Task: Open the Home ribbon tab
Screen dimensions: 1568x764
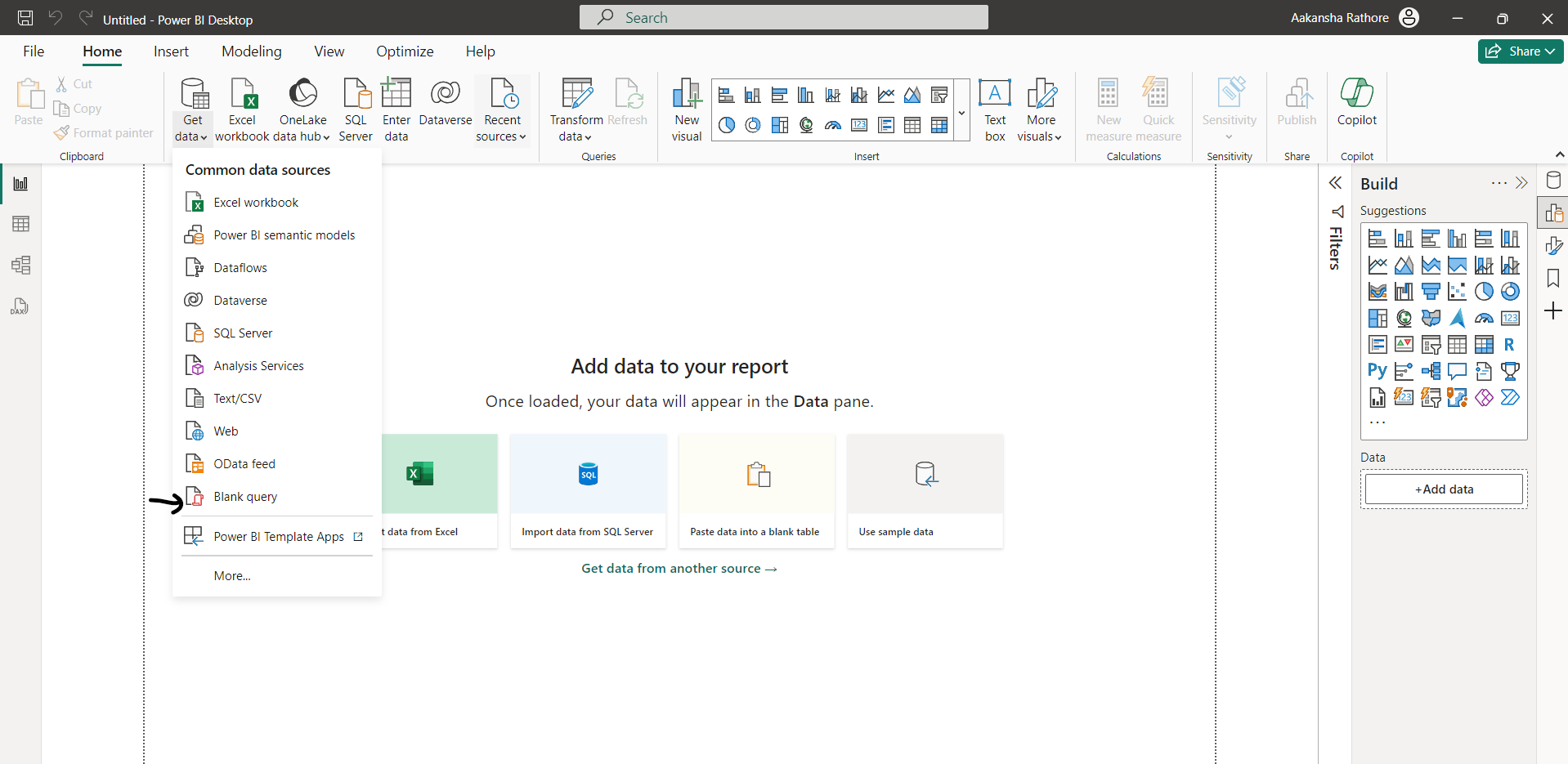Action: tap(102, 51)
